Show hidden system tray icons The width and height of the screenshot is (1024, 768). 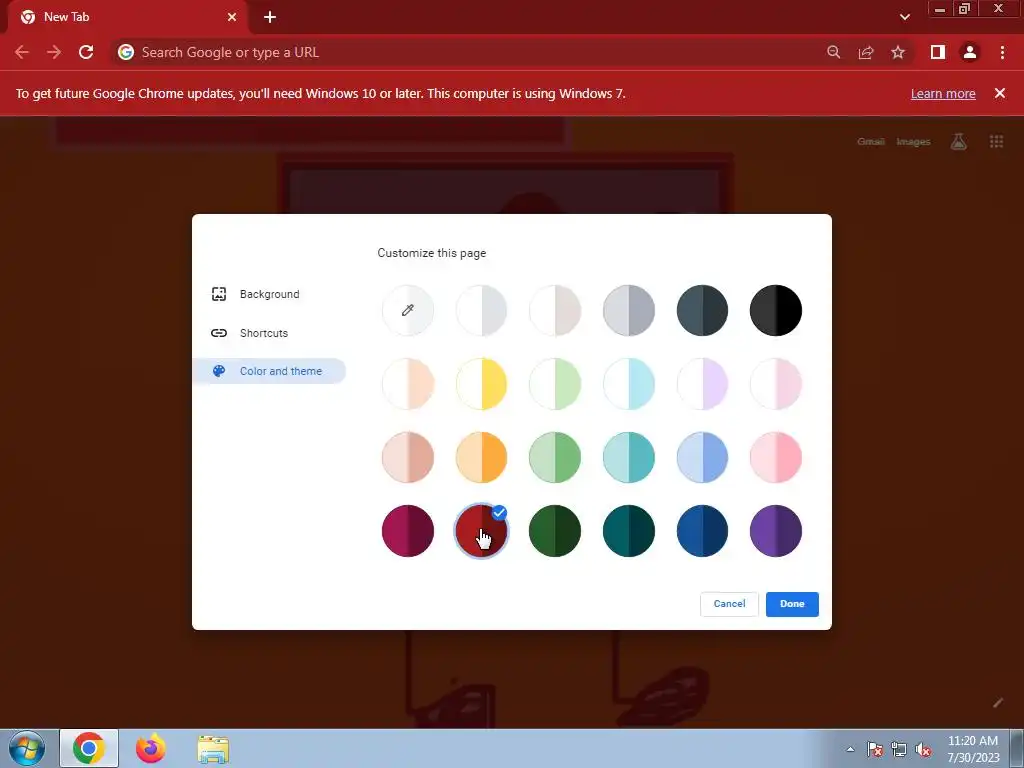pos(850,749)
